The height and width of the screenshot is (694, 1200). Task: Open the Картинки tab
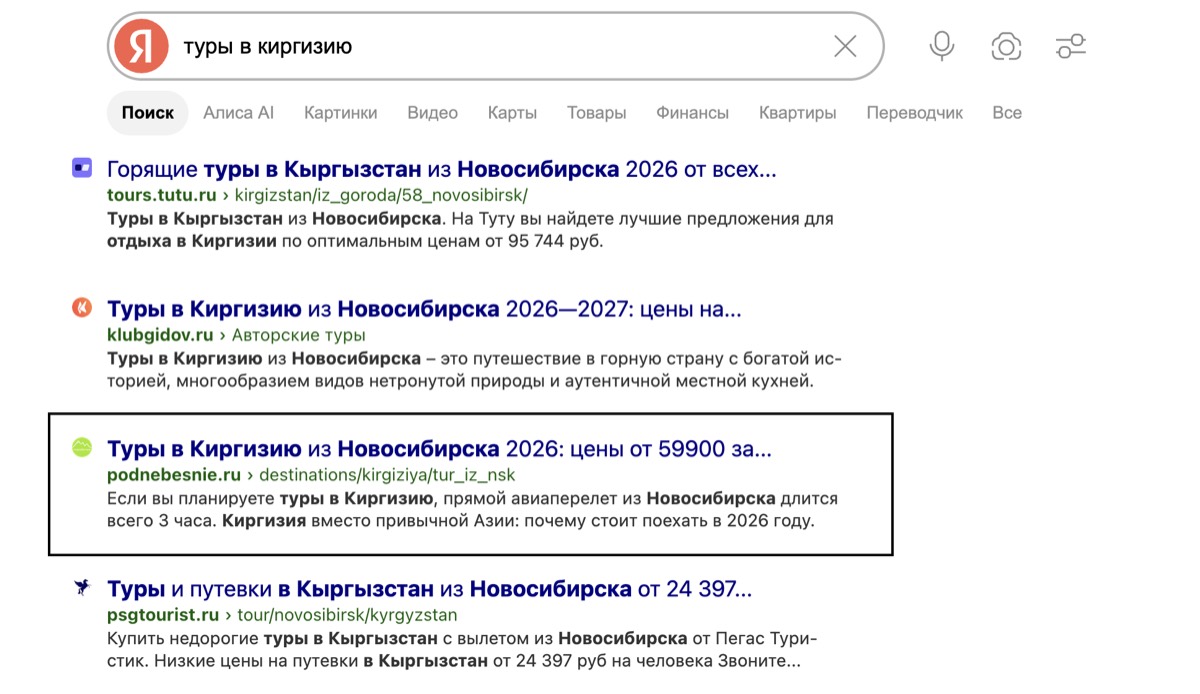(341, 113)
